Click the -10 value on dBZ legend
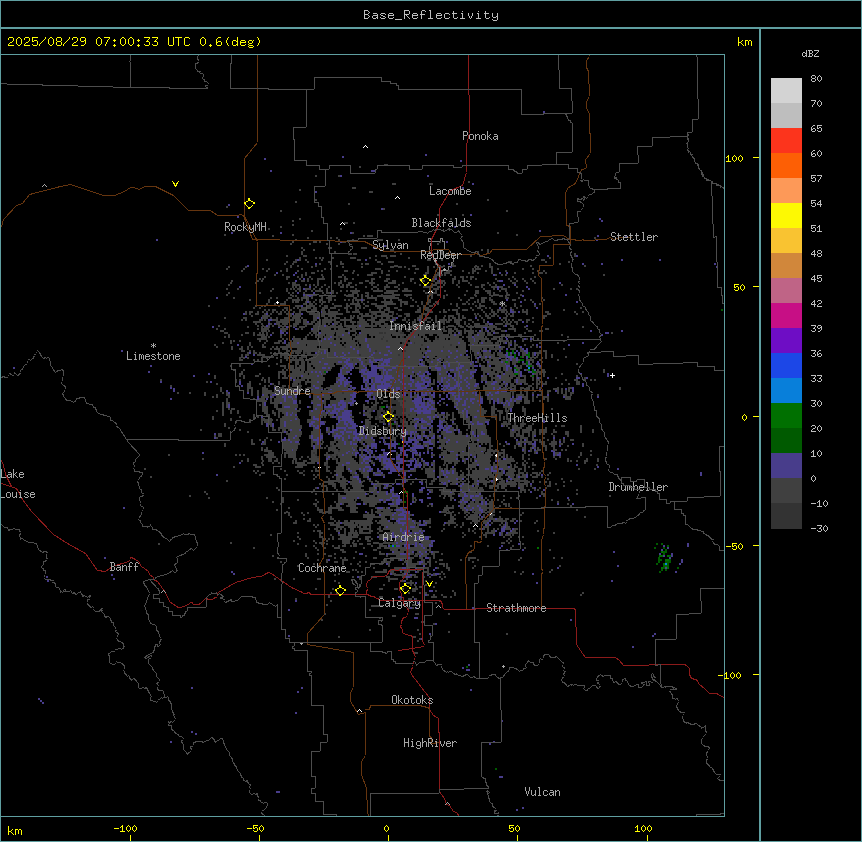 coord(819,503)
